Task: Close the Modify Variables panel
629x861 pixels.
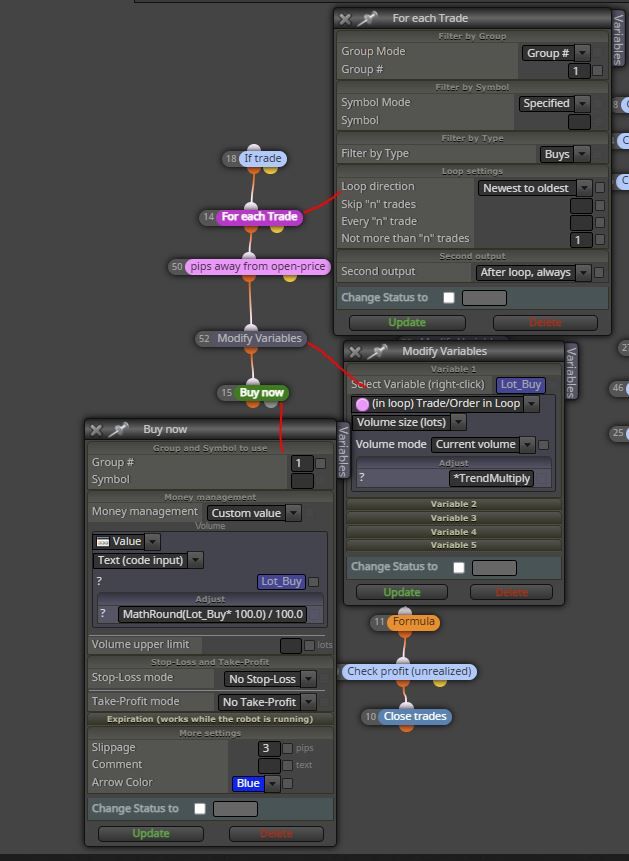Action: [x=355, y=352]
